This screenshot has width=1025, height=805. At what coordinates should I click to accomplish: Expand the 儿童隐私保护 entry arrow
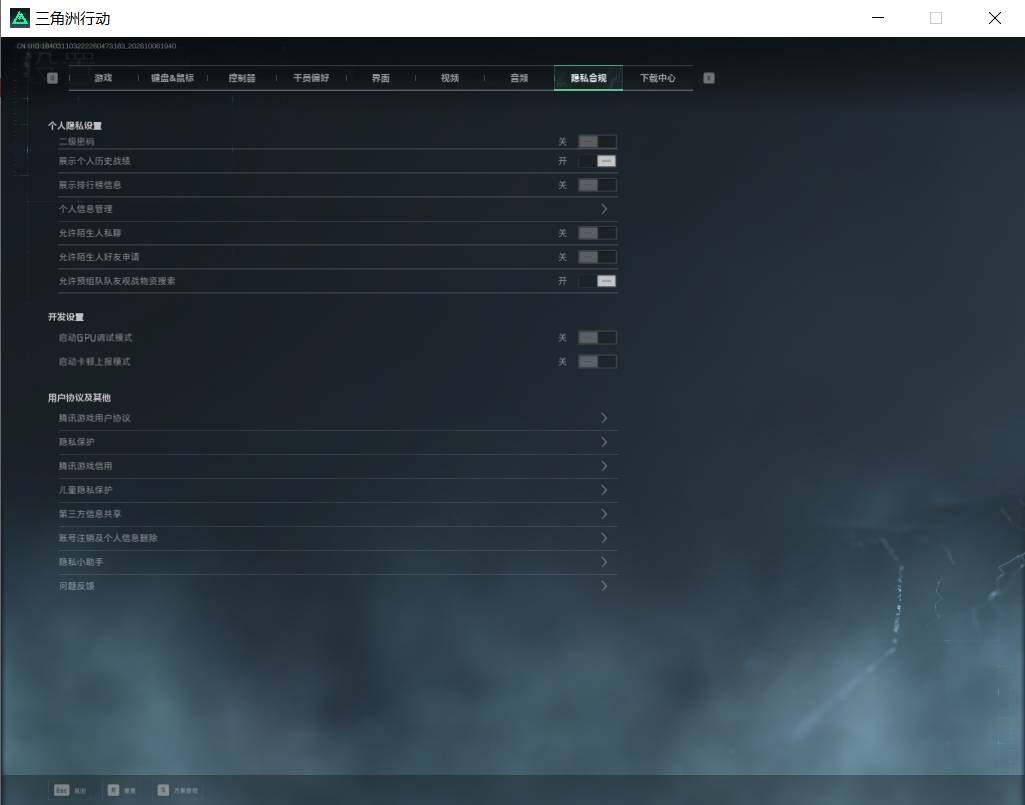[x=604, y=490]
